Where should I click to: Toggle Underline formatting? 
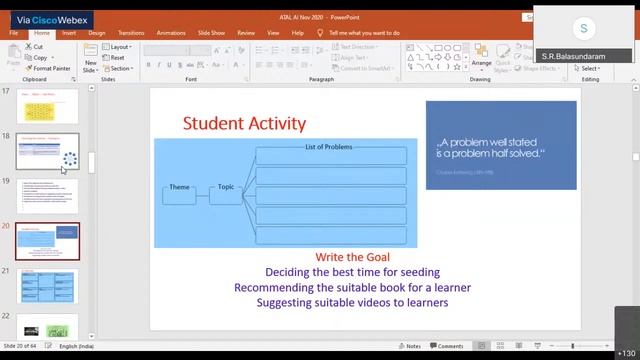pyautogui.click(x=169, y=65)
